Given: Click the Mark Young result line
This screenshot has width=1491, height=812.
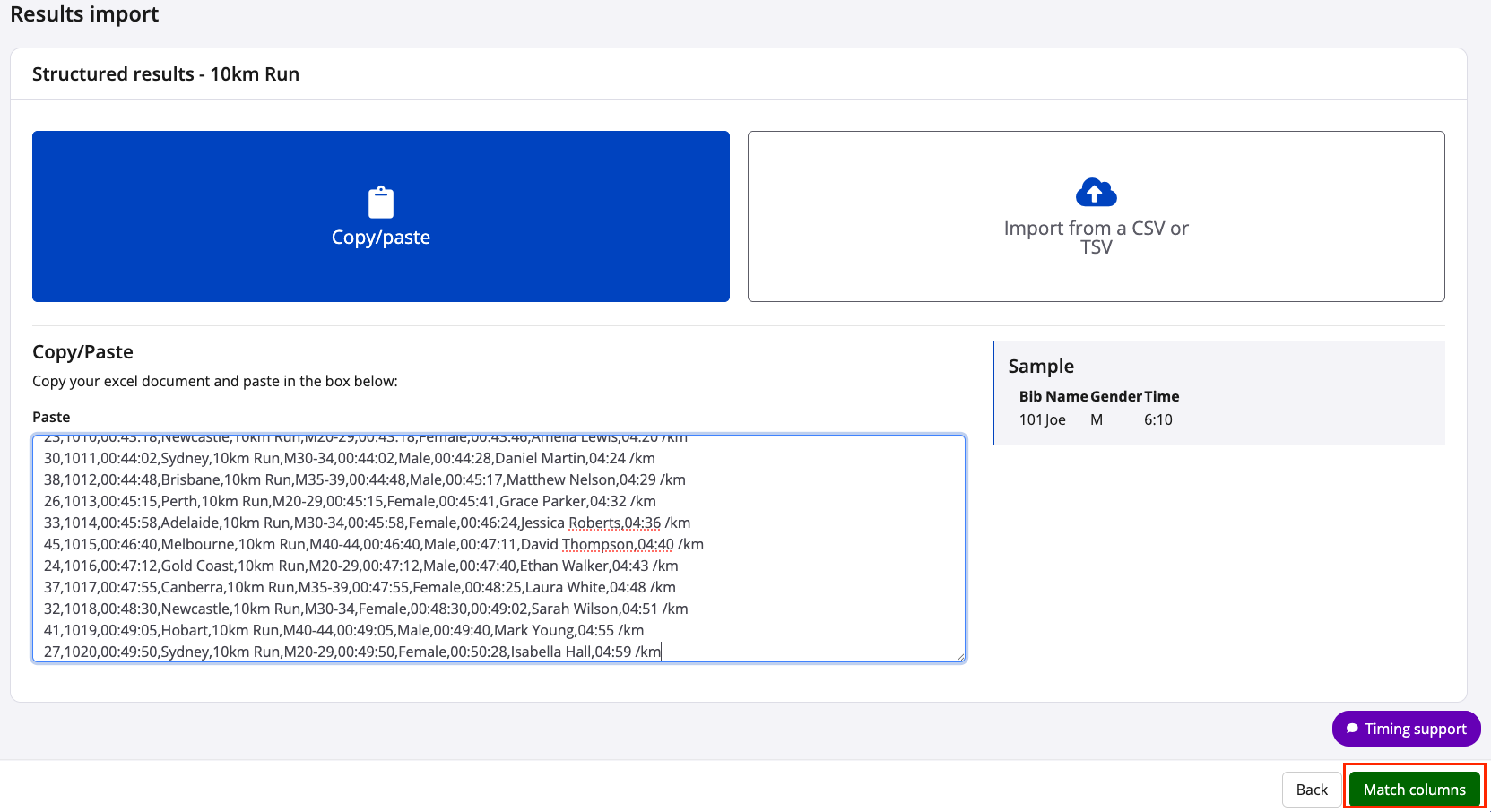Looking at the screenshot, I should 343,630.
